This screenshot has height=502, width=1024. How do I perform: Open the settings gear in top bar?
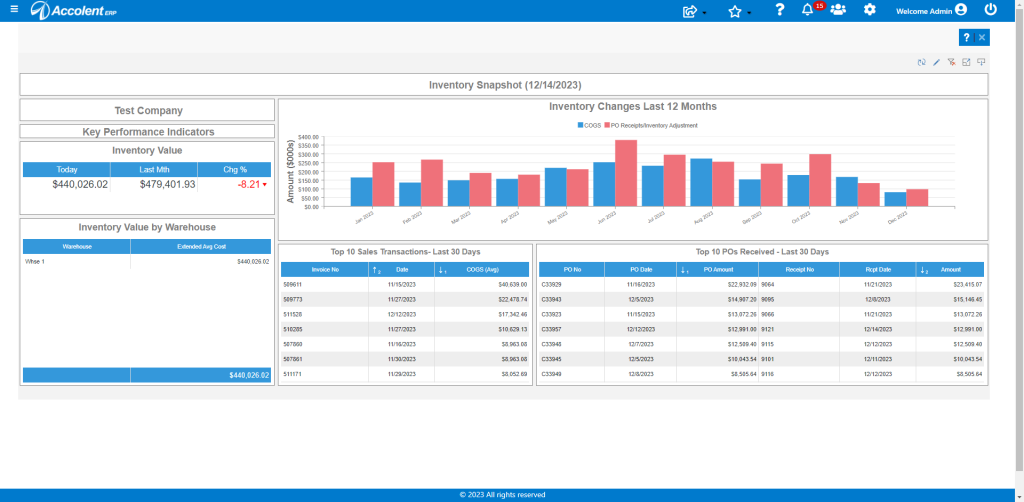tap(869, 10)
